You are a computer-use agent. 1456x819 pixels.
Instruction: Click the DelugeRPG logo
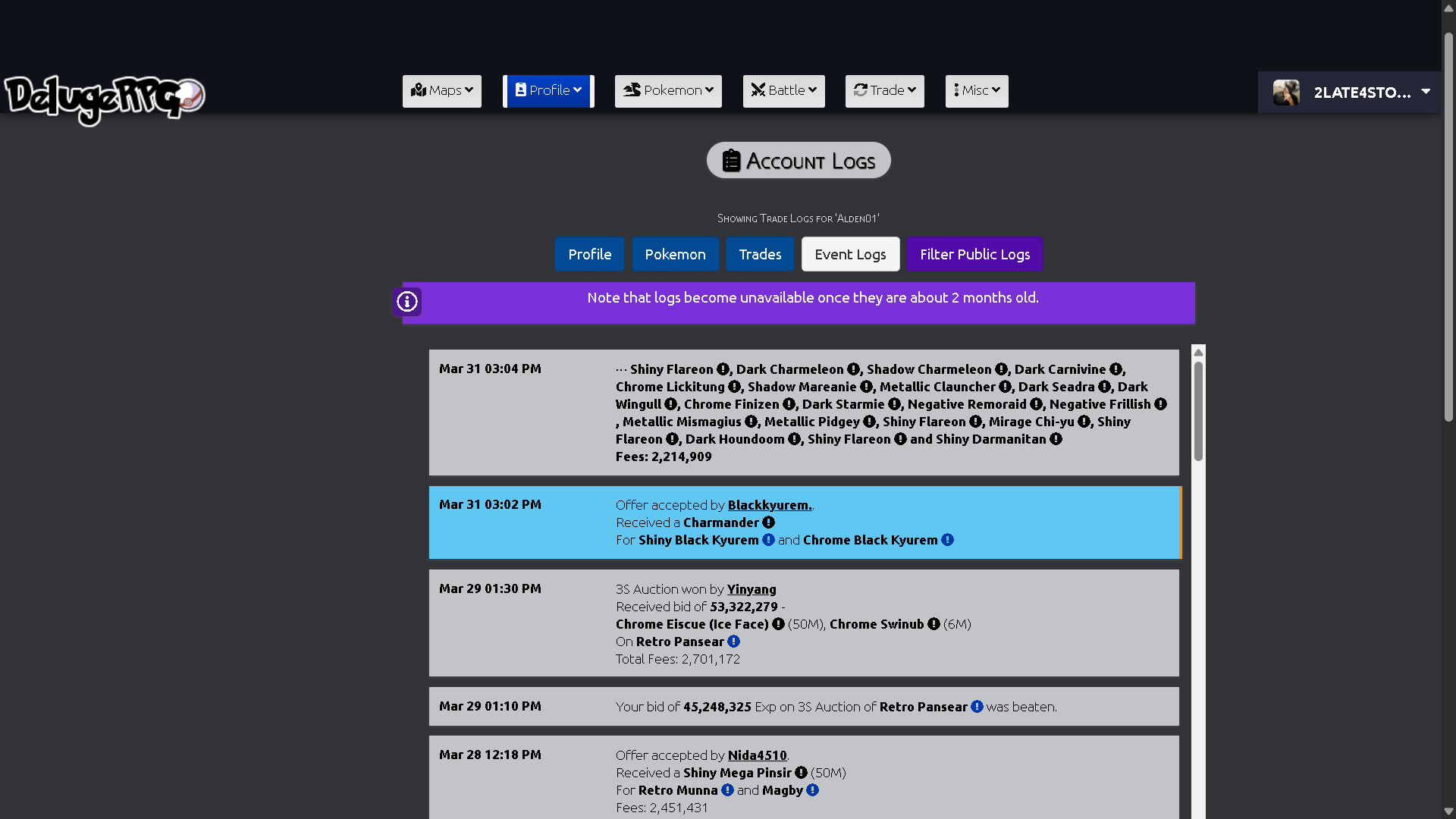point(105,99)
